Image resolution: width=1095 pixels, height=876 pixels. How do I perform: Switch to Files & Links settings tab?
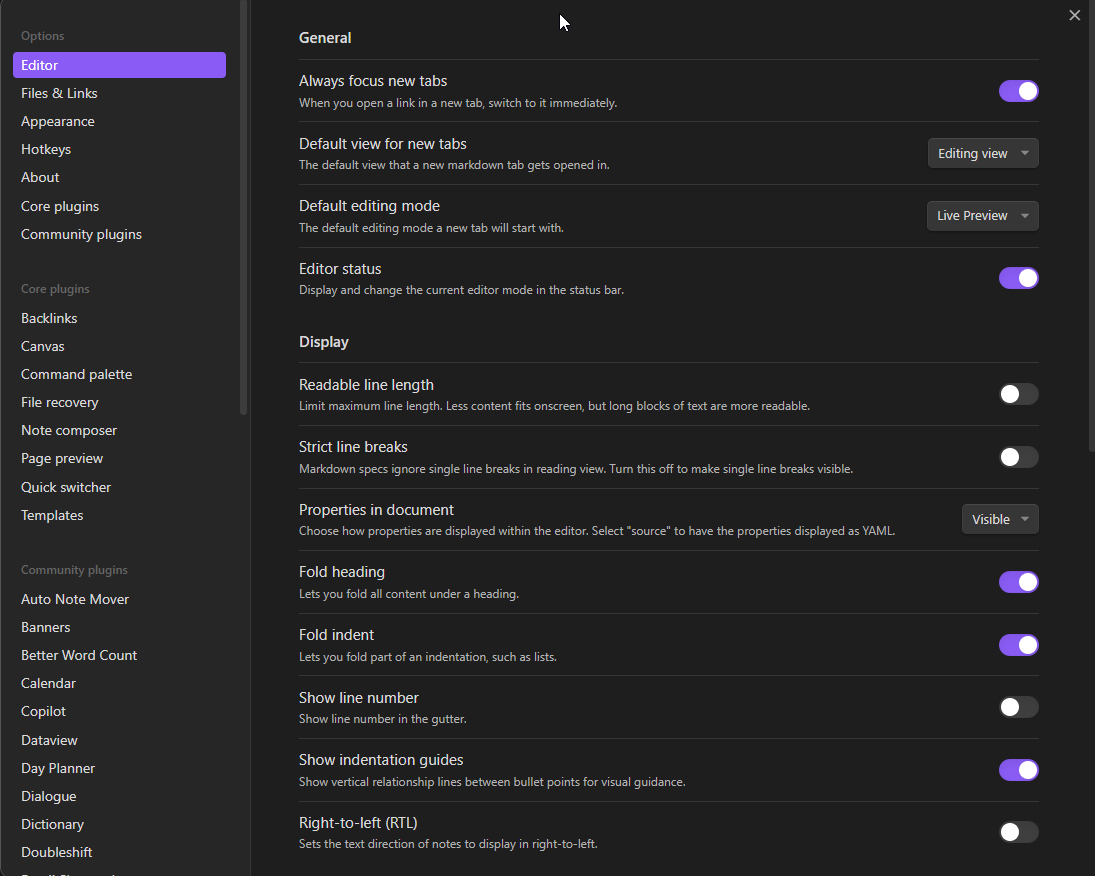click(x=59, y=93)
